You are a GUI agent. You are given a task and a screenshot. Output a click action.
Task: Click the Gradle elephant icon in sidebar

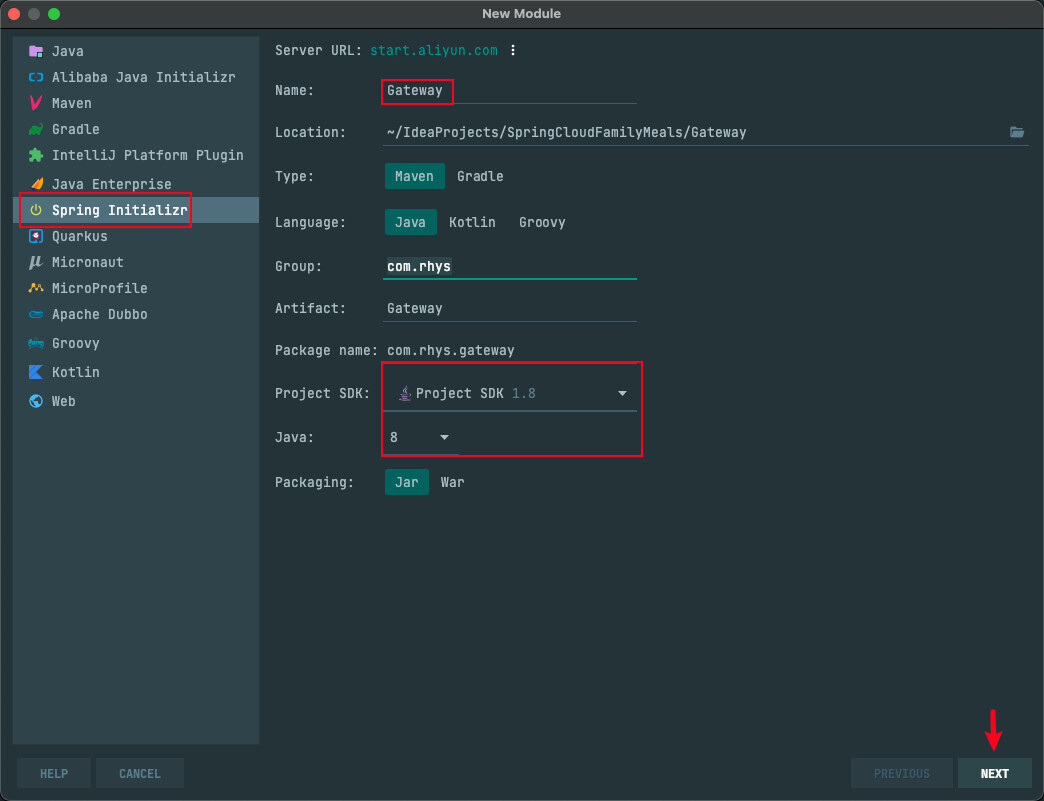click(x=36, y=129)
